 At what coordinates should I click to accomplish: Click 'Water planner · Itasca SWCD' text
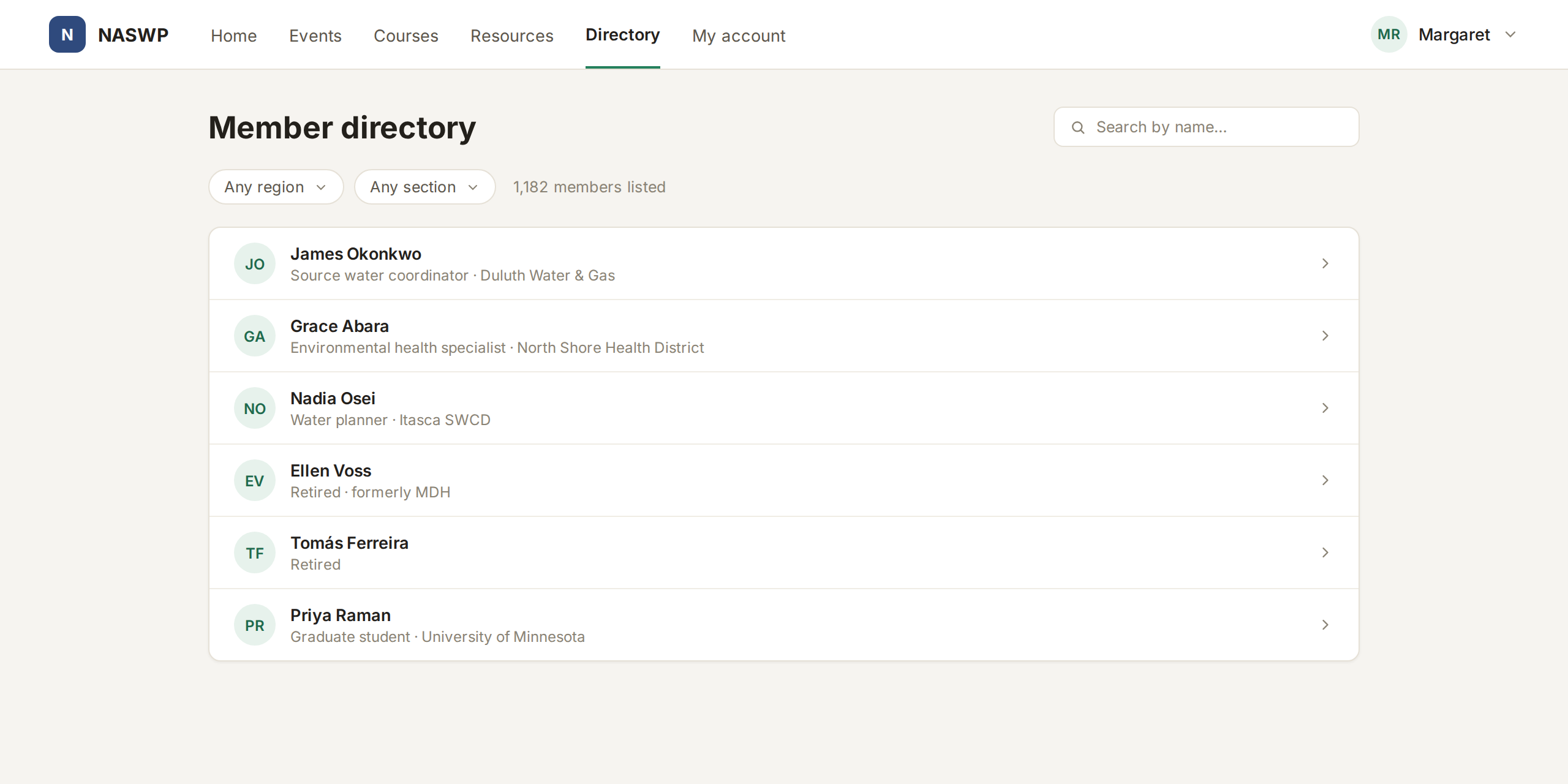click(390, 420)
